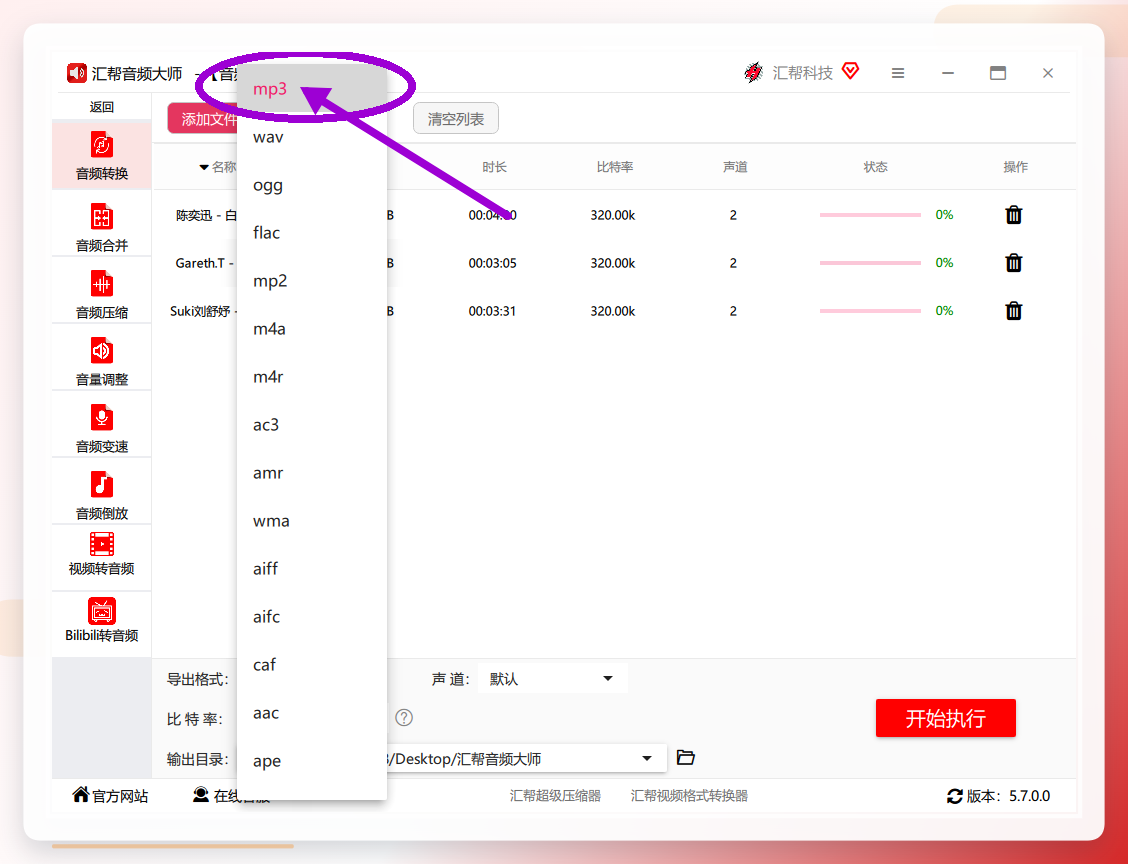
Task: Click the 开始执行 start button
Action: click(945, 718)
